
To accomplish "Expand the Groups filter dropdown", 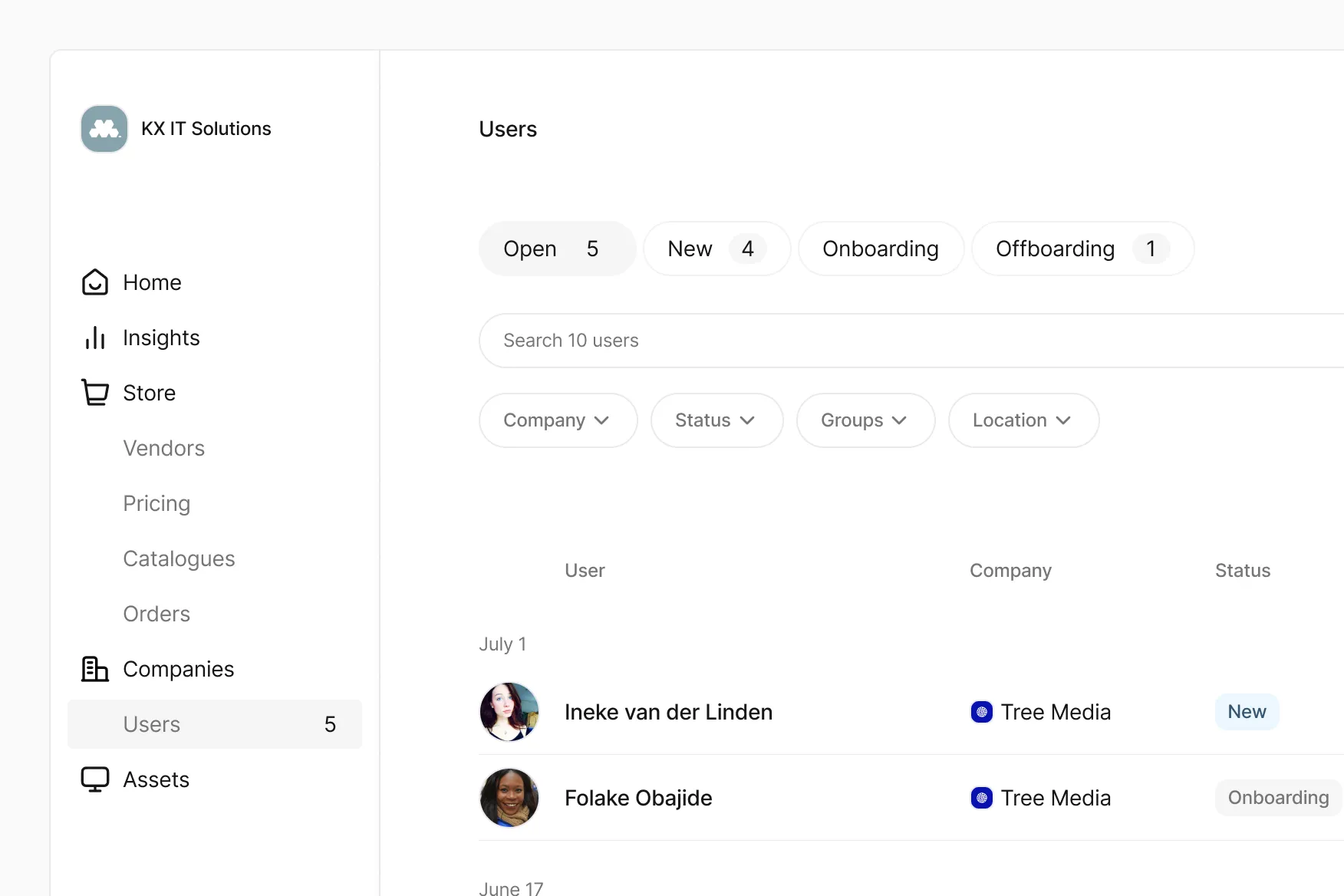I will point(865,420).
